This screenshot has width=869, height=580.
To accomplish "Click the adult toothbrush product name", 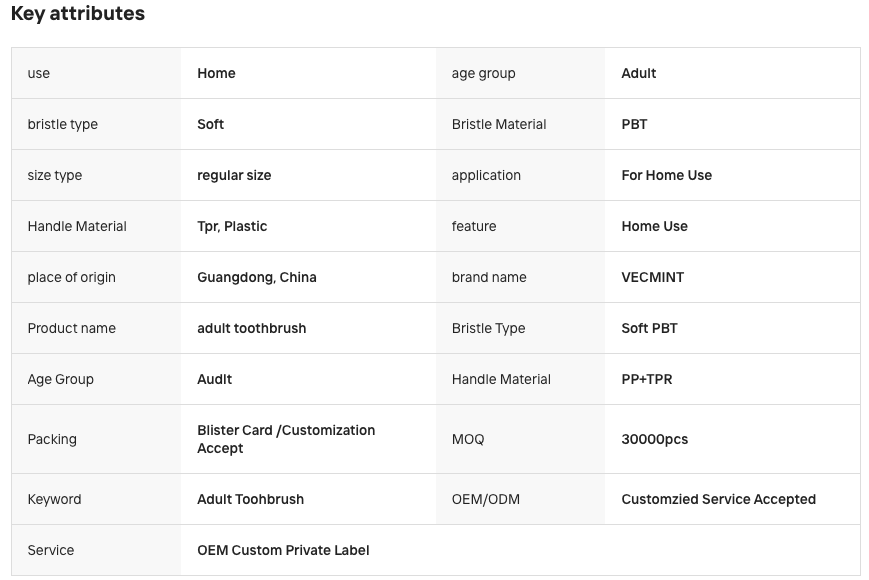I will tap(252, 328).
